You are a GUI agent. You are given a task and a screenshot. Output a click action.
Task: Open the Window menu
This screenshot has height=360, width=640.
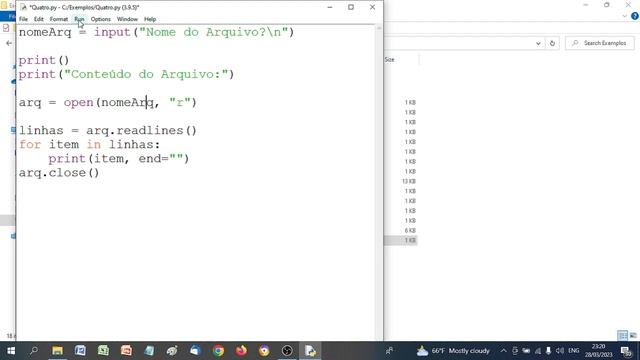tap(127, 19)
